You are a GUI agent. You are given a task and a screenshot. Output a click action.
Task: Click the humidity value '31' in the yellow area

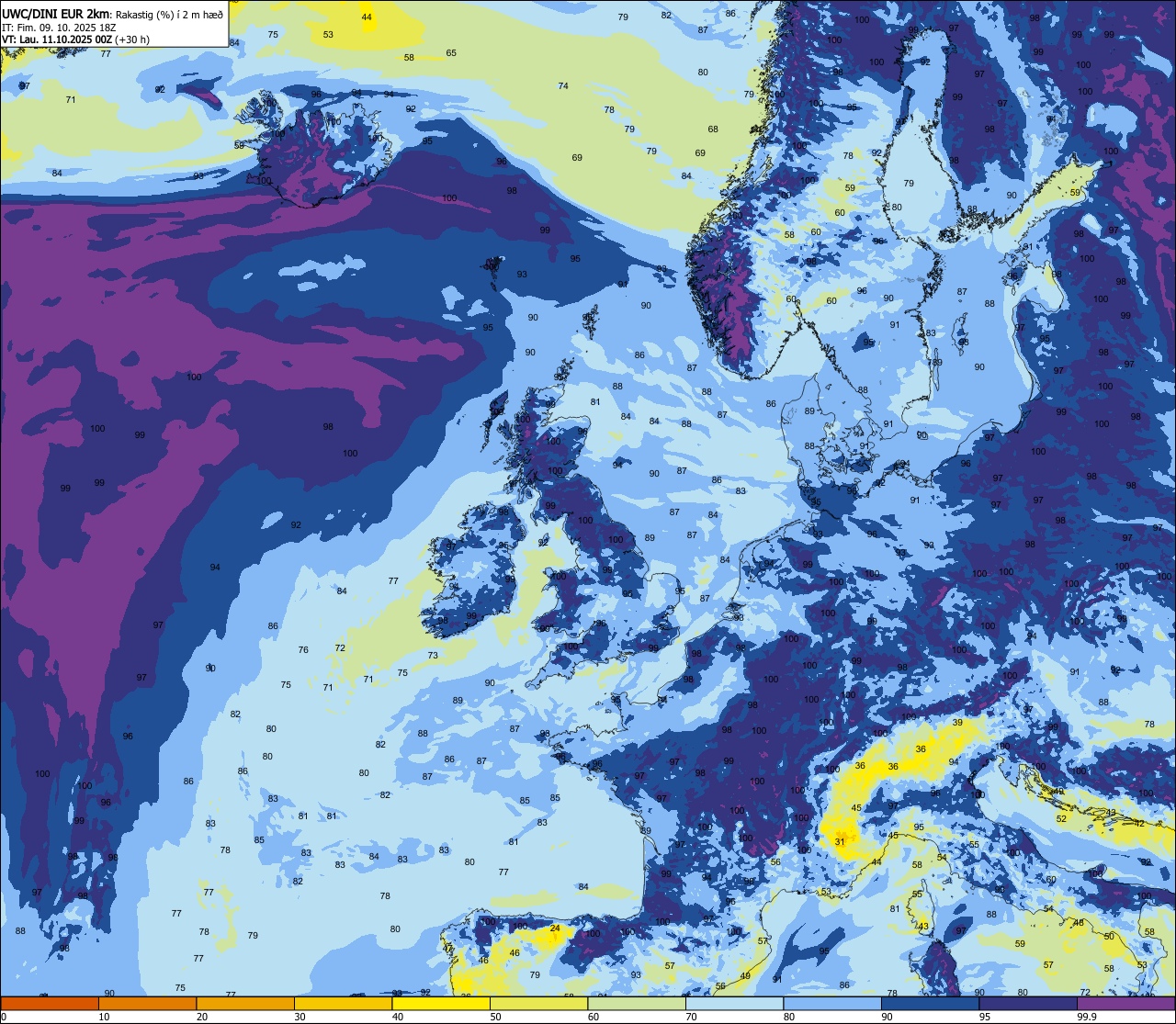839,841
